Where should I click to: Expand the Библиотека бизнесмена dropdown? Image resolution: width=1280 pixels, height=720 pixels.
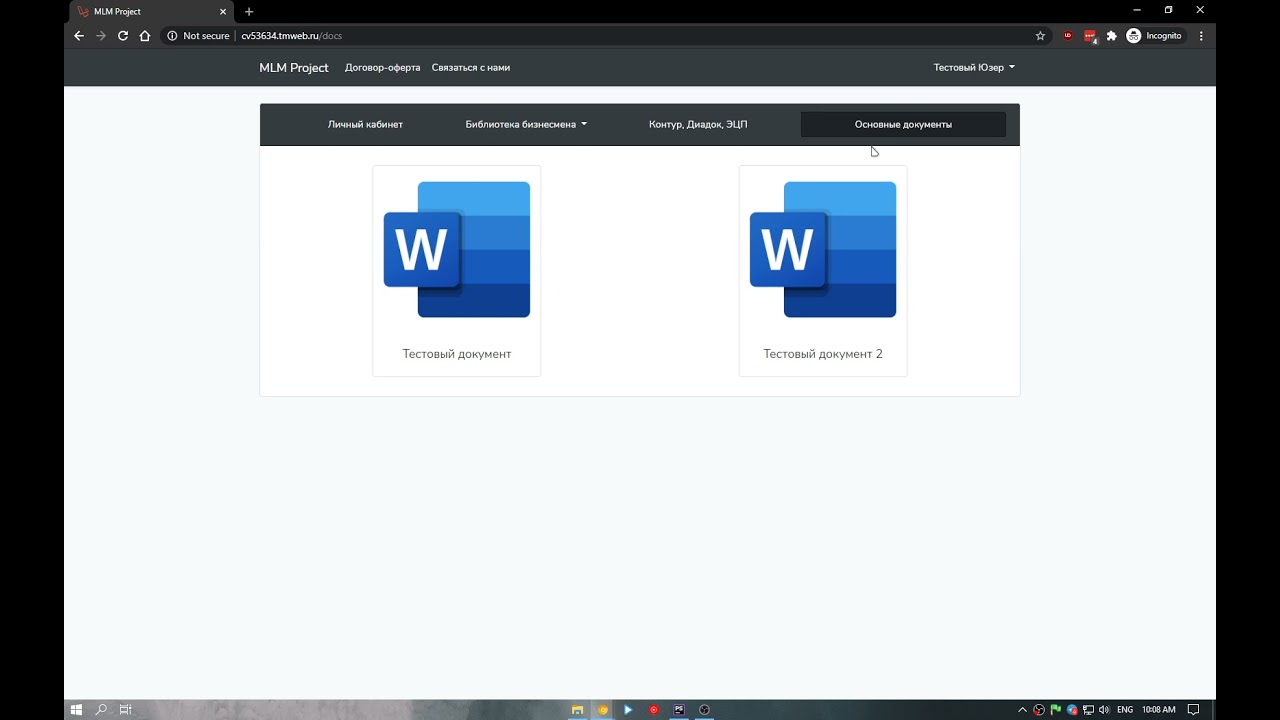526,125
